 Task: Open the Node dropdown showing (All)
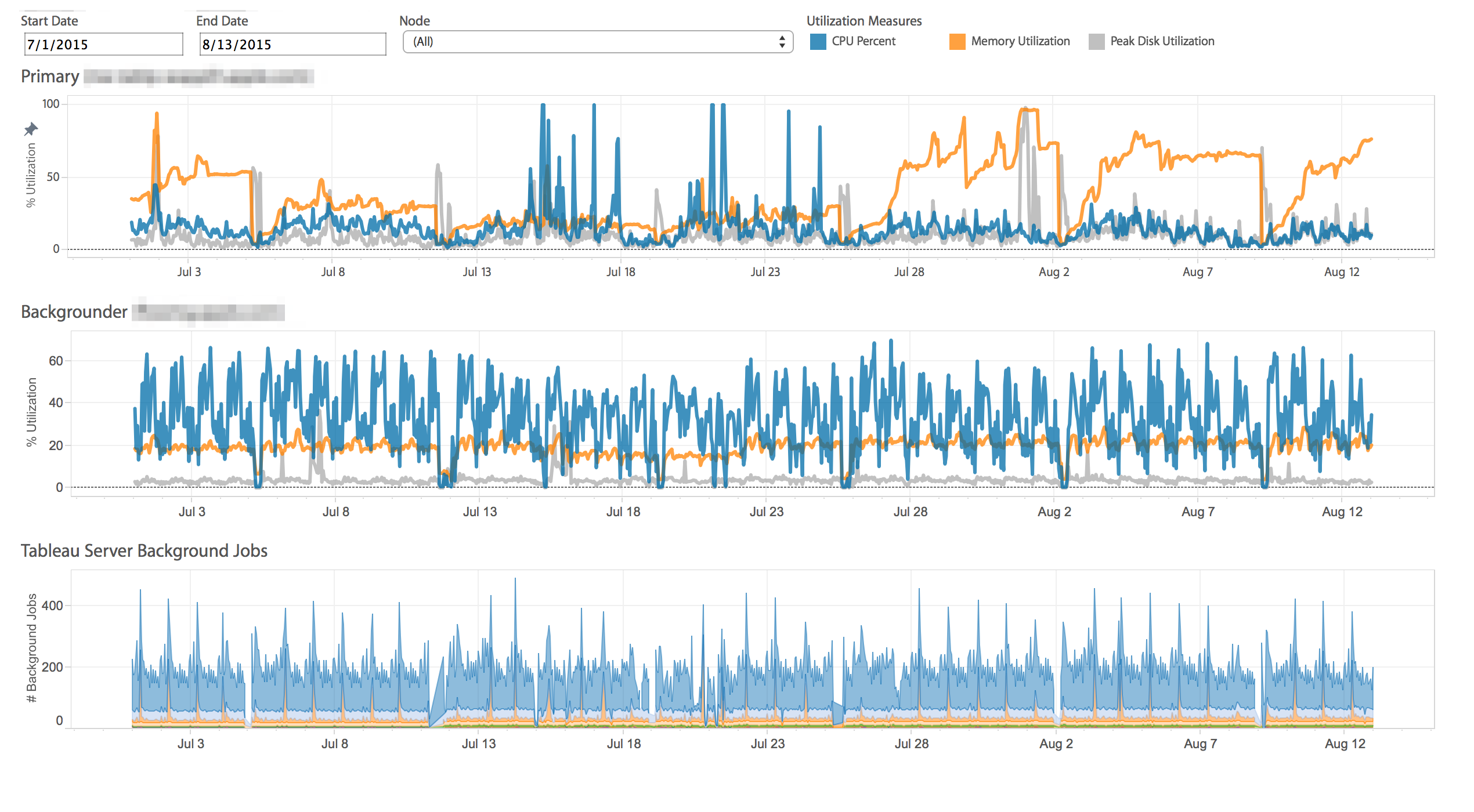click(x=598, y=42)
